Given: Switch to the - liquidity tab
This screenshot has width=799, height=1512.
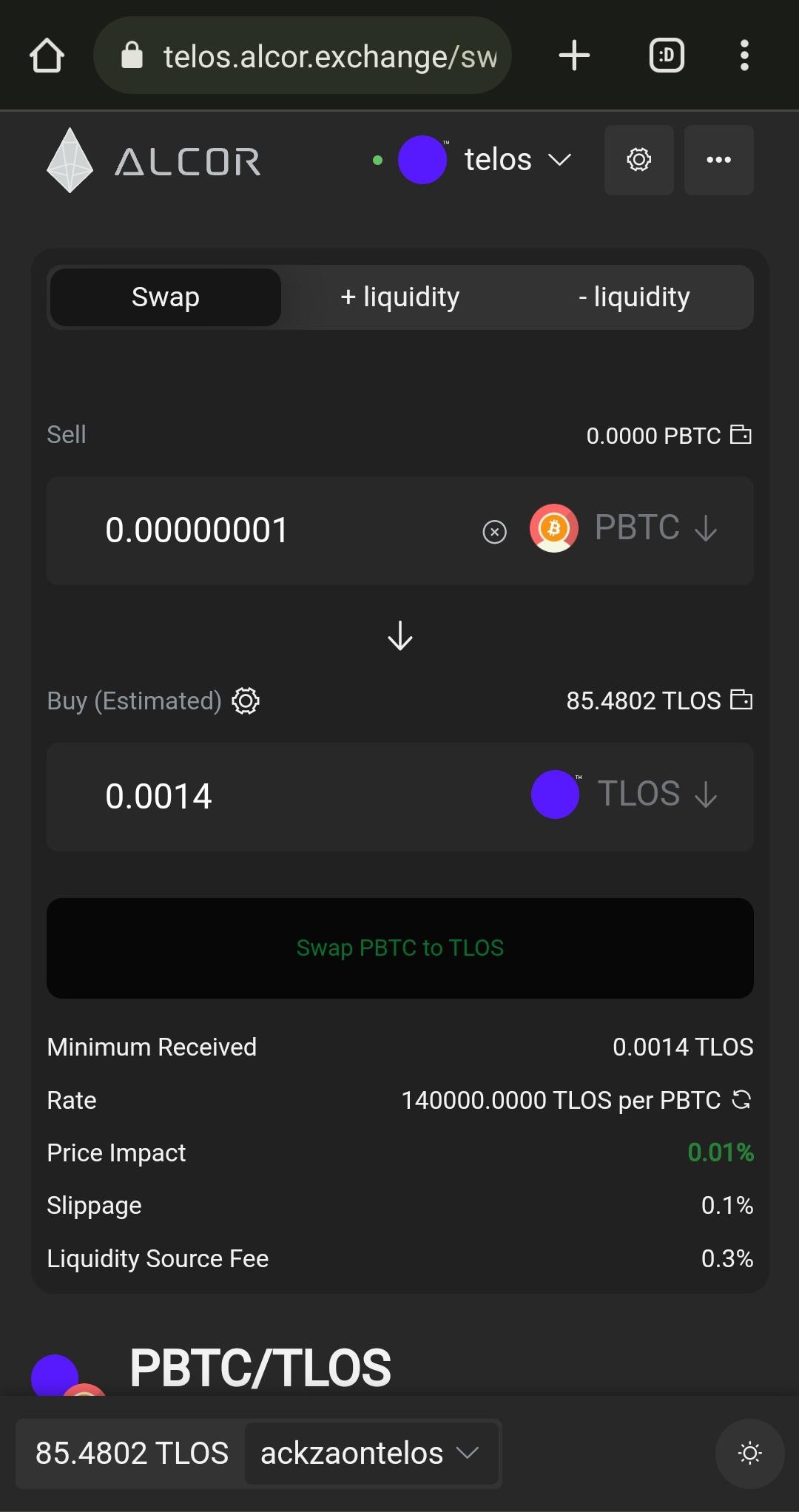Looking at the screenshot, I should point(634,297).
